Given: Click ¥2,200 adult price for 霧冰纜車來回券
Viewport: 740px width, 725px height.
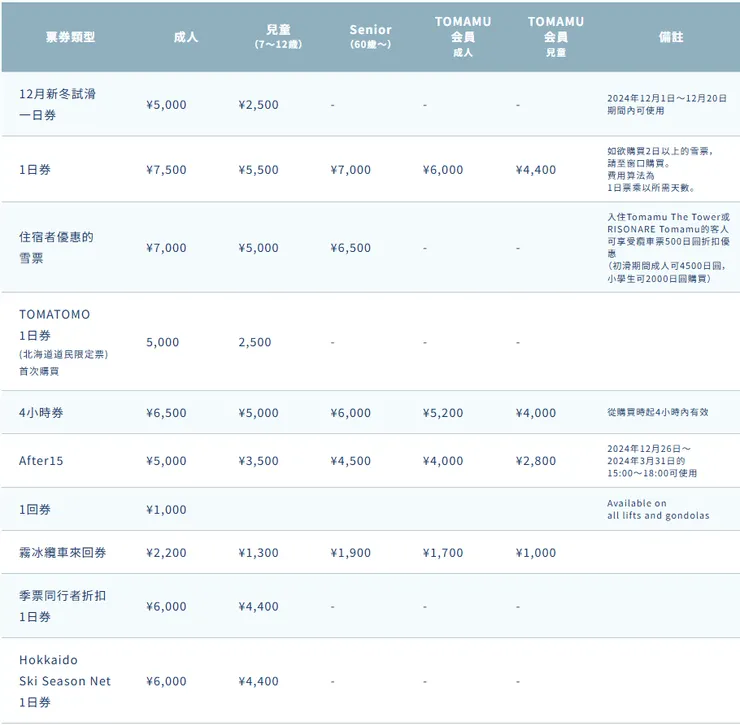Looking at the screenshot, I should pos(166,553).
